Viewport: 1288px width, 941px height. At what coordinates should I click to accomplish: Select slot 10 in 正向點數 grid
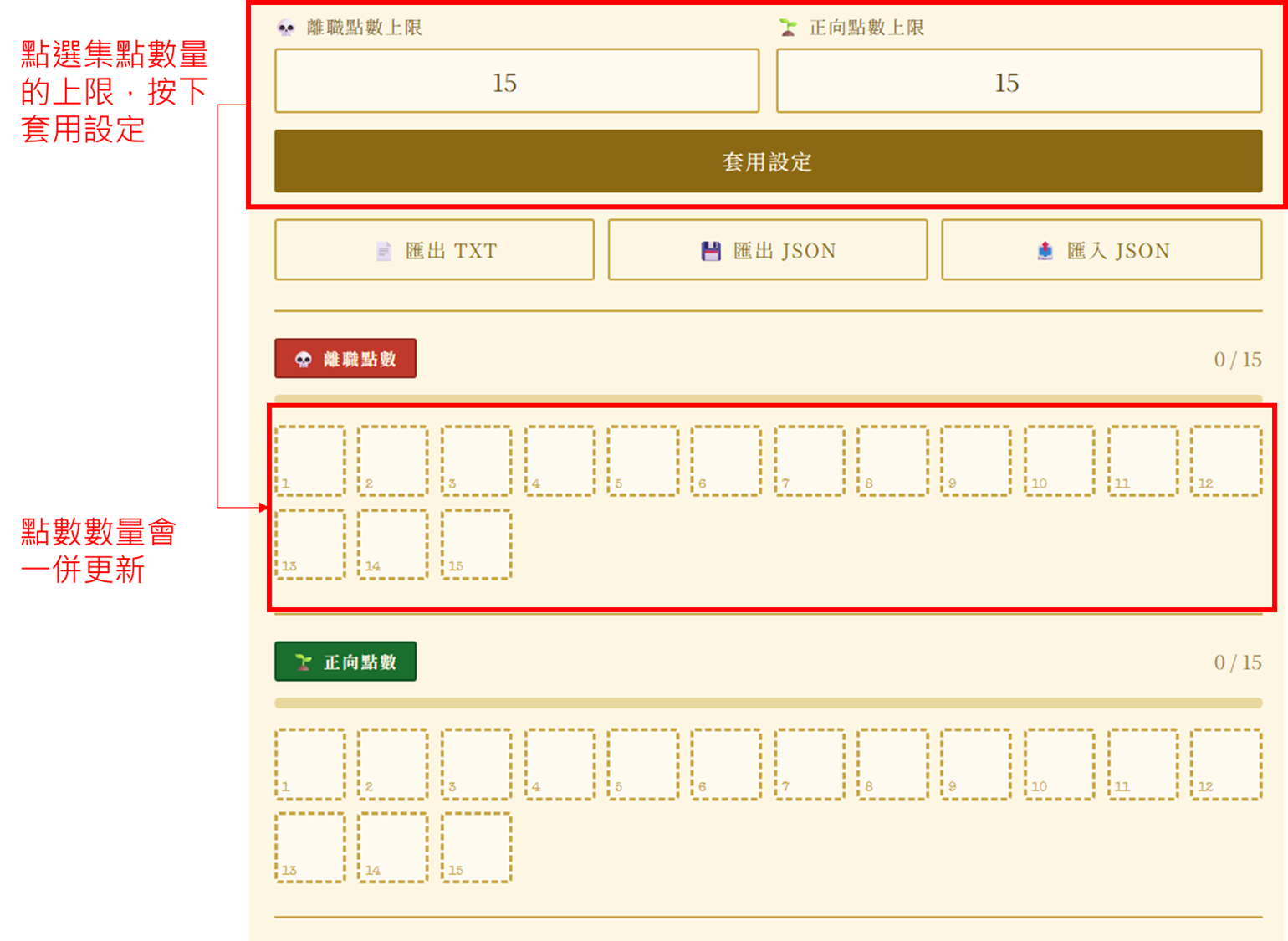(x=1060, y=765)
